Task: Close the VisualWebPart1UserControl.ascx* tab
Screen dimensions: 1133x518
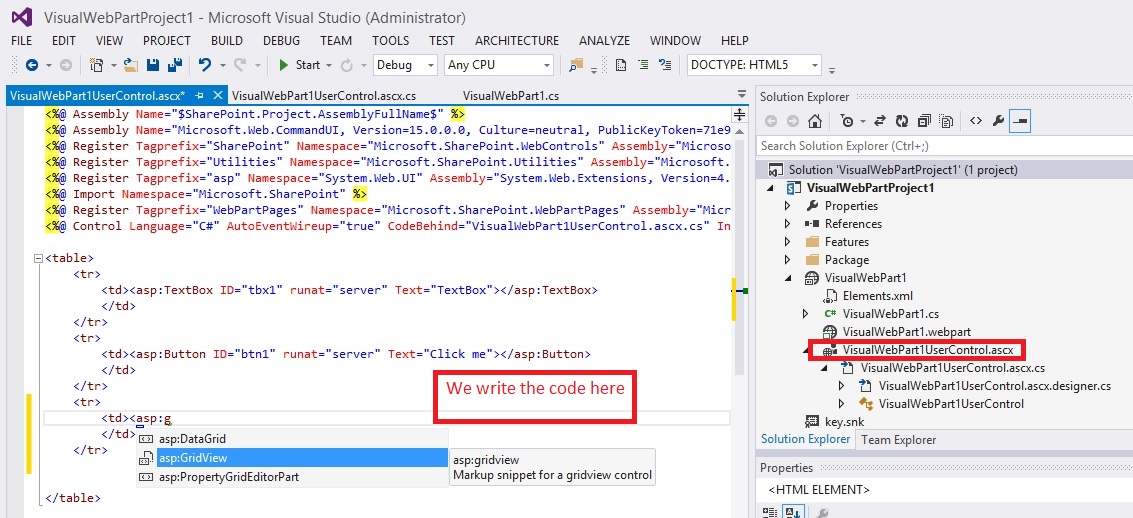Action: 216,95
